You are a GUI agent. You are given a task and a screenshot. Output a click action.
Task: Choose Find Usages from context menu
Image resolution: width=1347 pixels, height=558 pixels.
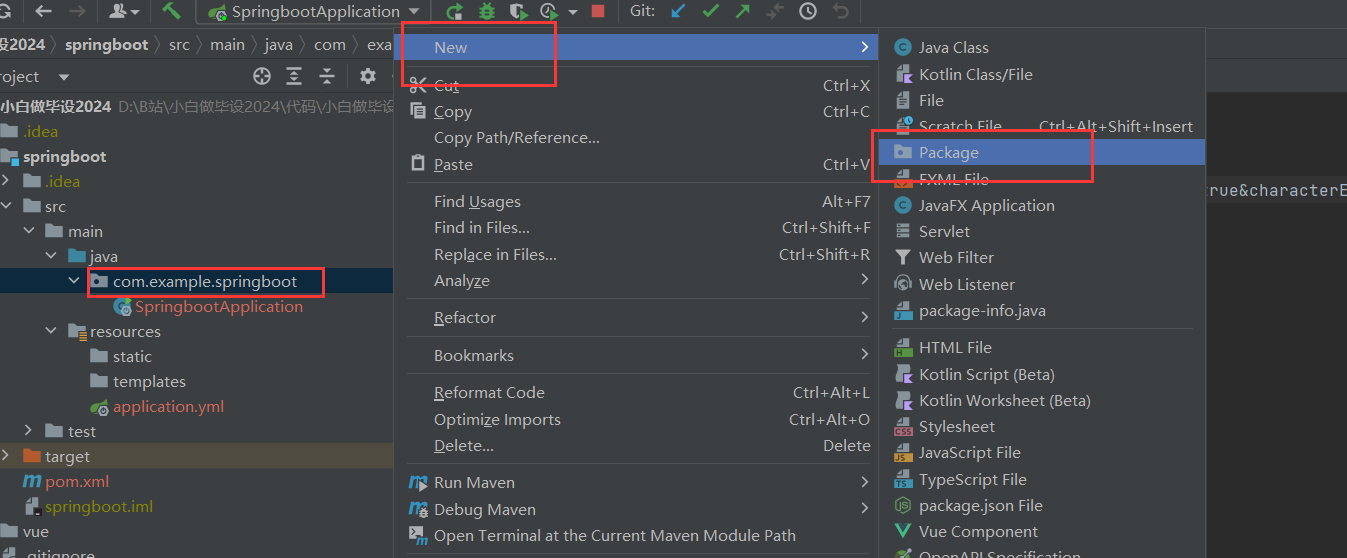640,202
